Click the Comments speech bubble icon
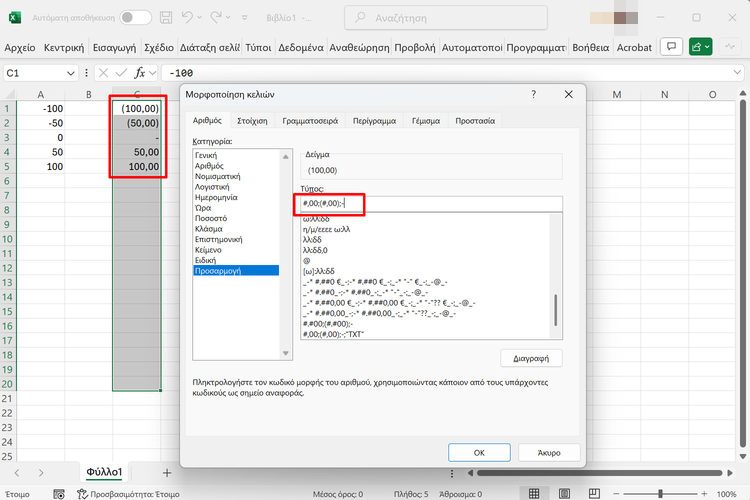 click(x=671, y=46)
